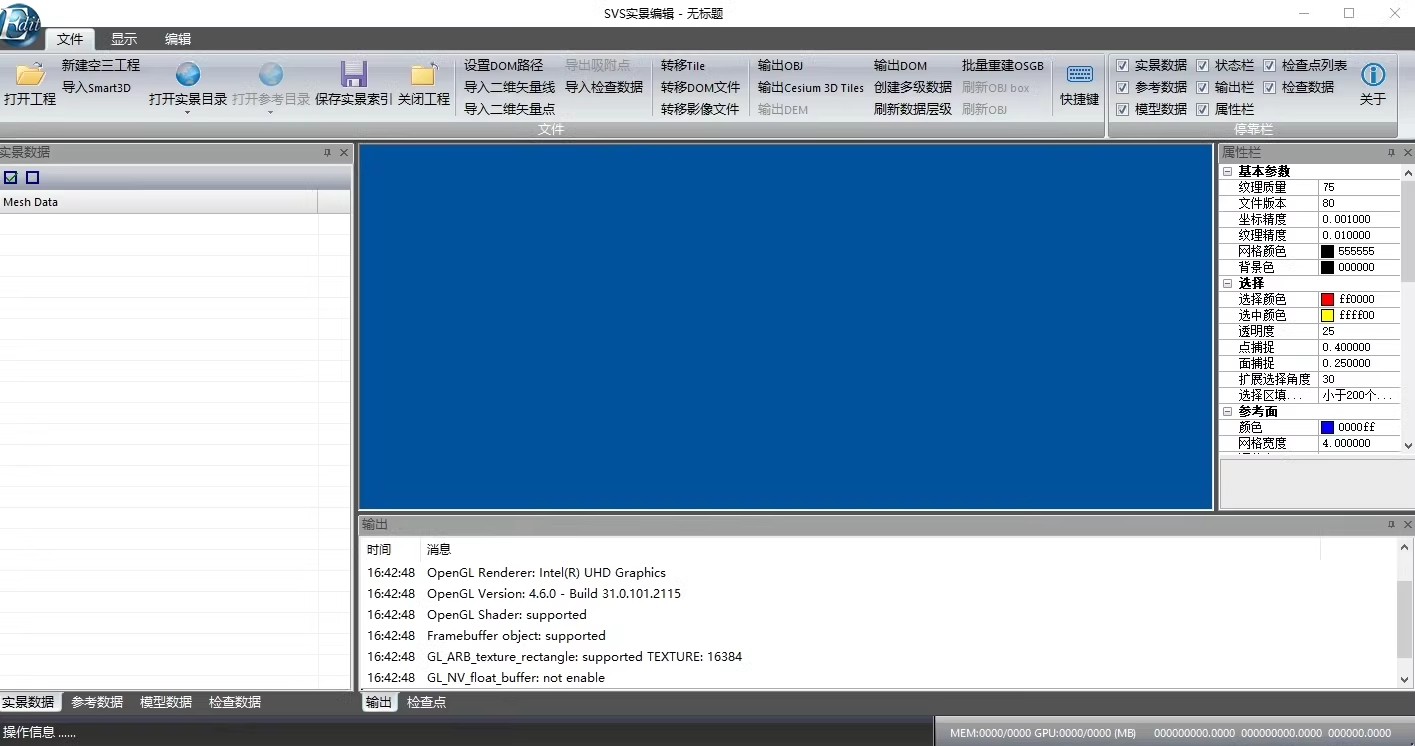This screenshot has height=746, width=1415.
Task: Click the 选中颜色 yellow color swatch
Action: click(1327, 315)
